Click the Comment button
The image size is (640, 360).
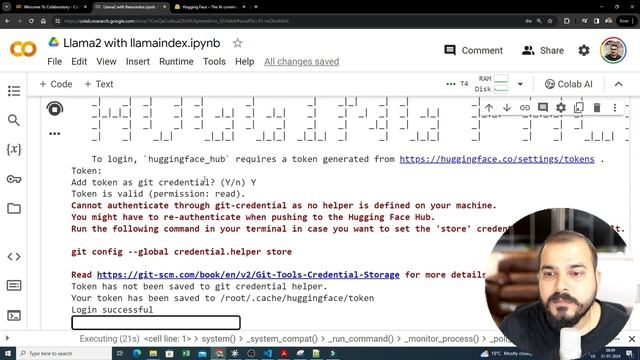[473, 50]
